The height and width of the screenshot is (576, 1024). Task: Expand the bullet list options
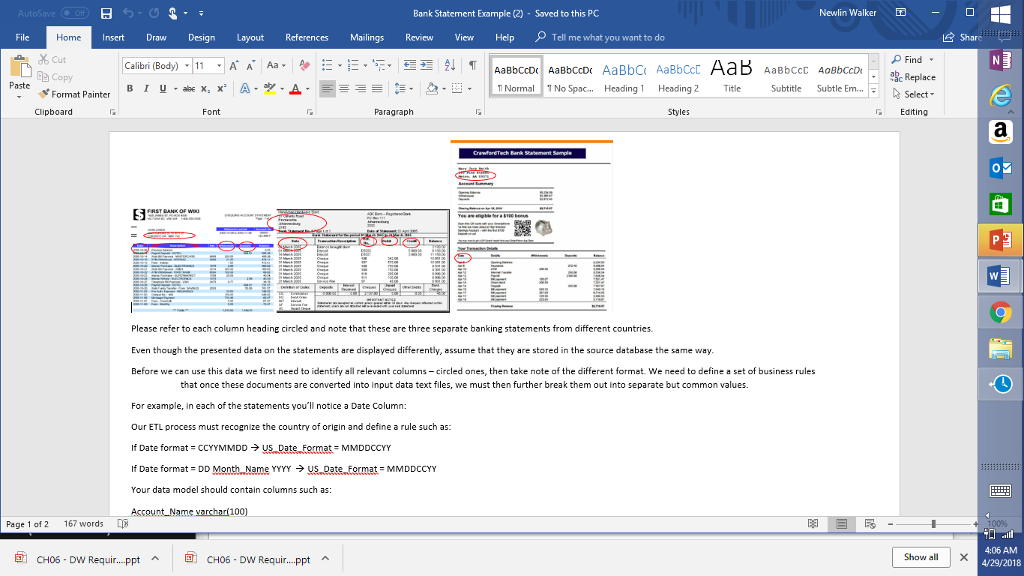342,64
